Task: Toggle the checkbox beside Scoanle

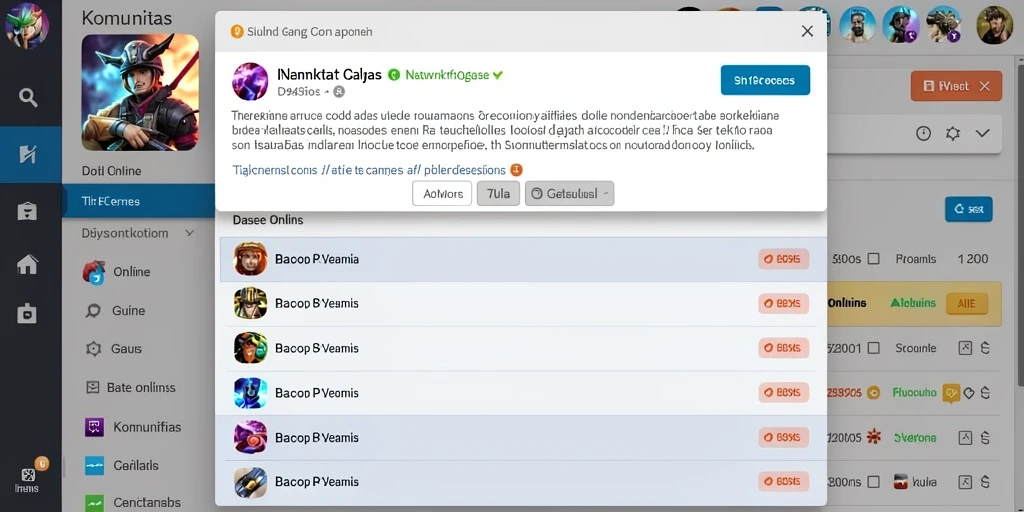Action: coord(873,348)
